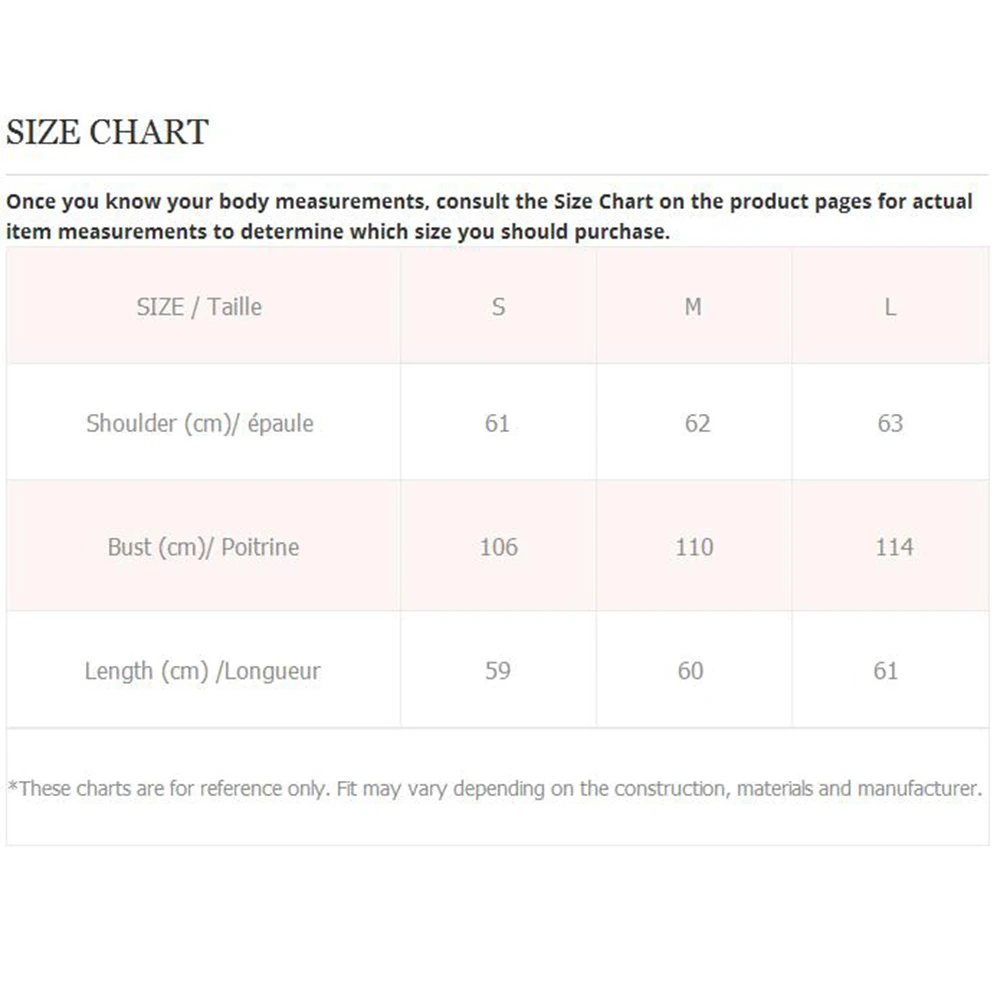This screenshot has height=1000, width=1000.
Task: Click the S size column header
Action: pyautogui.click(x=499, y=307)
